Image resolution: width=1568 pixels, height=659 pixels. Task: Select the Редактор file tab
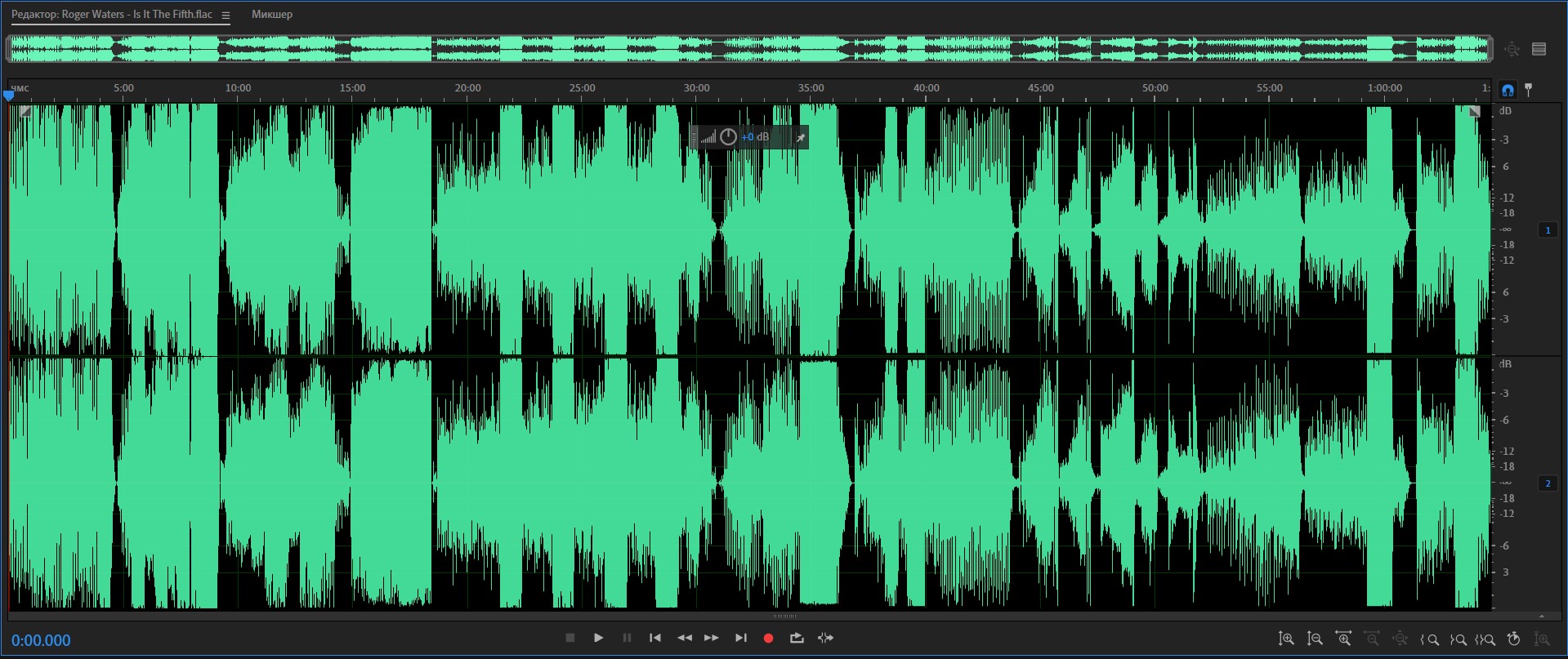click(111, 15)
